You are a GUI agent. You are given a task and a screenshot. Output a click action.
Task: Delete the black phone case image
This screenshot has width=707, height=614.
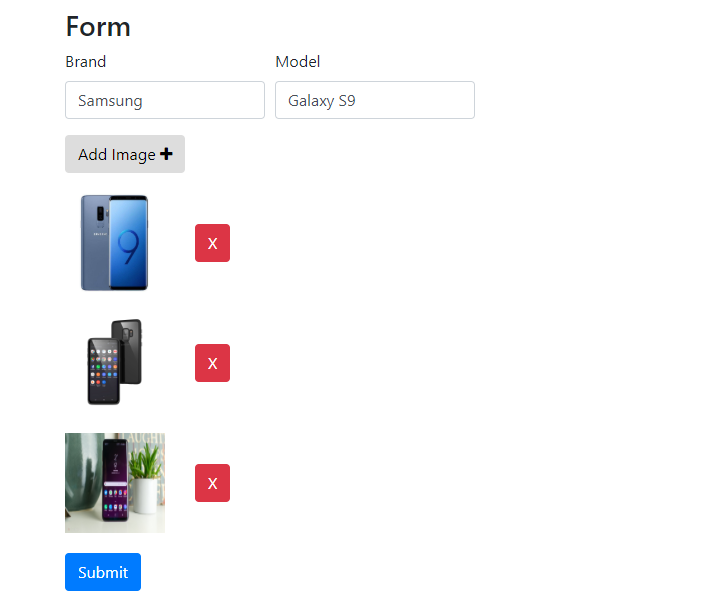(x=212, y=363)
